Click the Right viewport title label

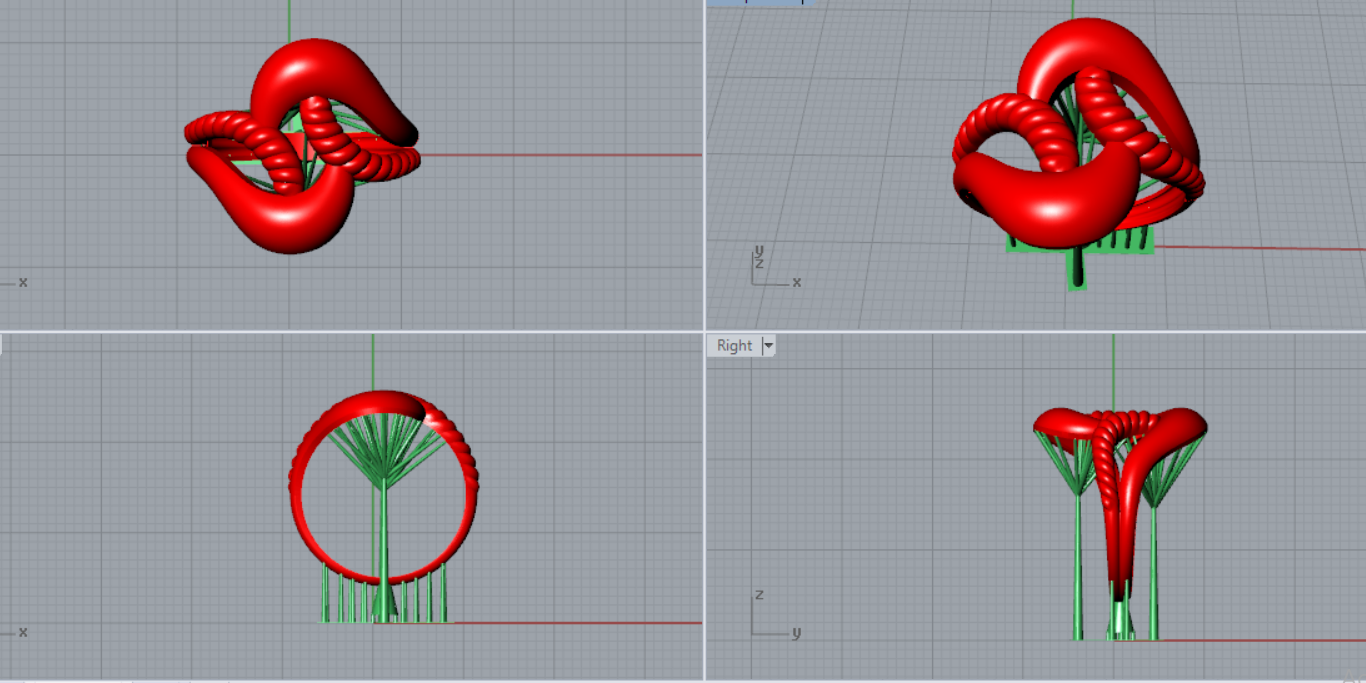(734, 346)
